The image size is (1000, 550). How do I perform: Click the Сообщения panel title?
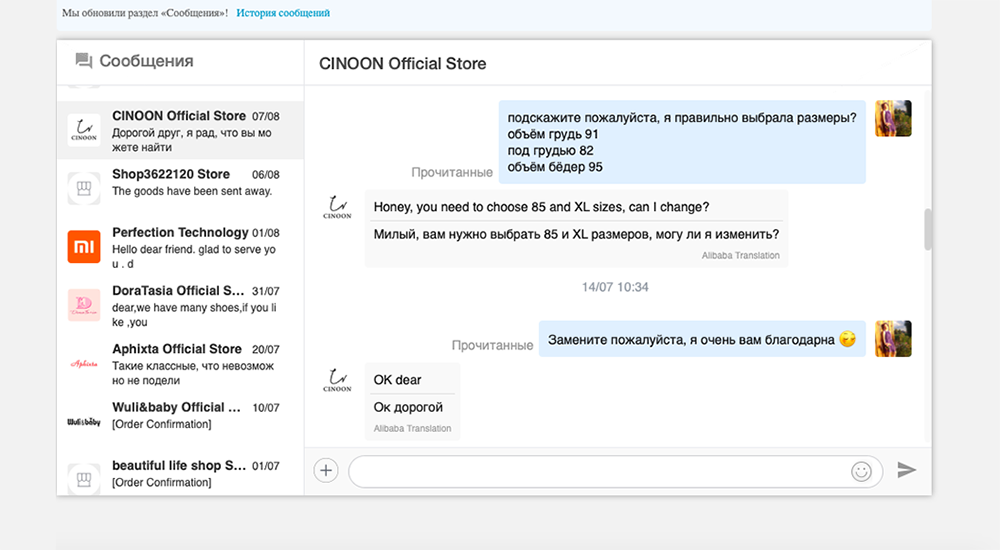(x=147, y=61)
